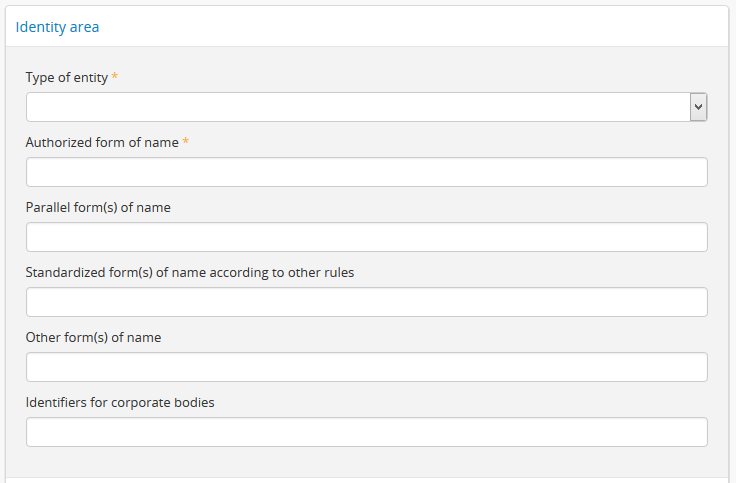Focus the Parallel form(s) of name field

pos(366,237)
